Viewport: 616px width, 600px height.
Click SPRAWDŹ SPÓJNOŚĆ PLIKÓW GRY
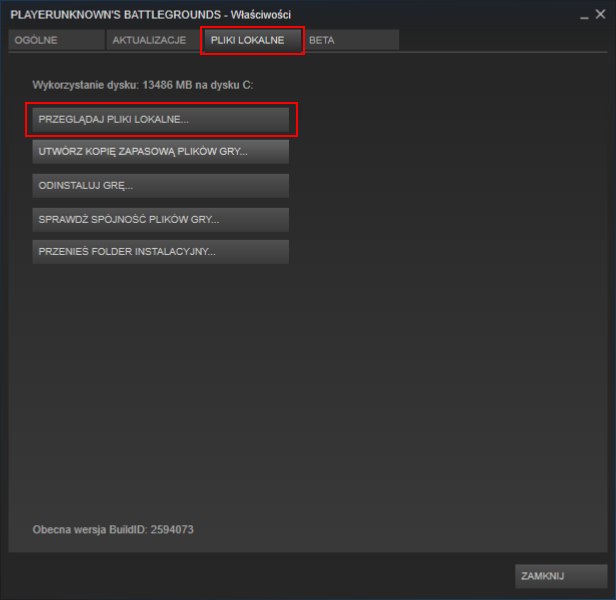pyautogui.click(x=161, y=219)
